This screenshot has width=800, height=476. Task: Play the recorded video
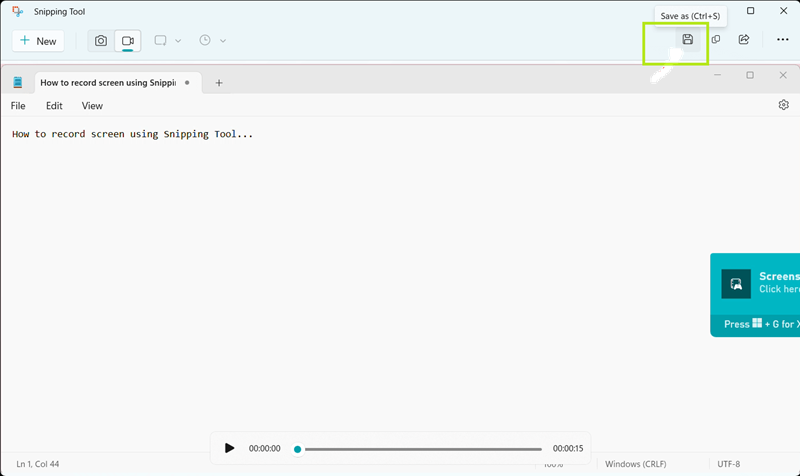pos(230,448)
